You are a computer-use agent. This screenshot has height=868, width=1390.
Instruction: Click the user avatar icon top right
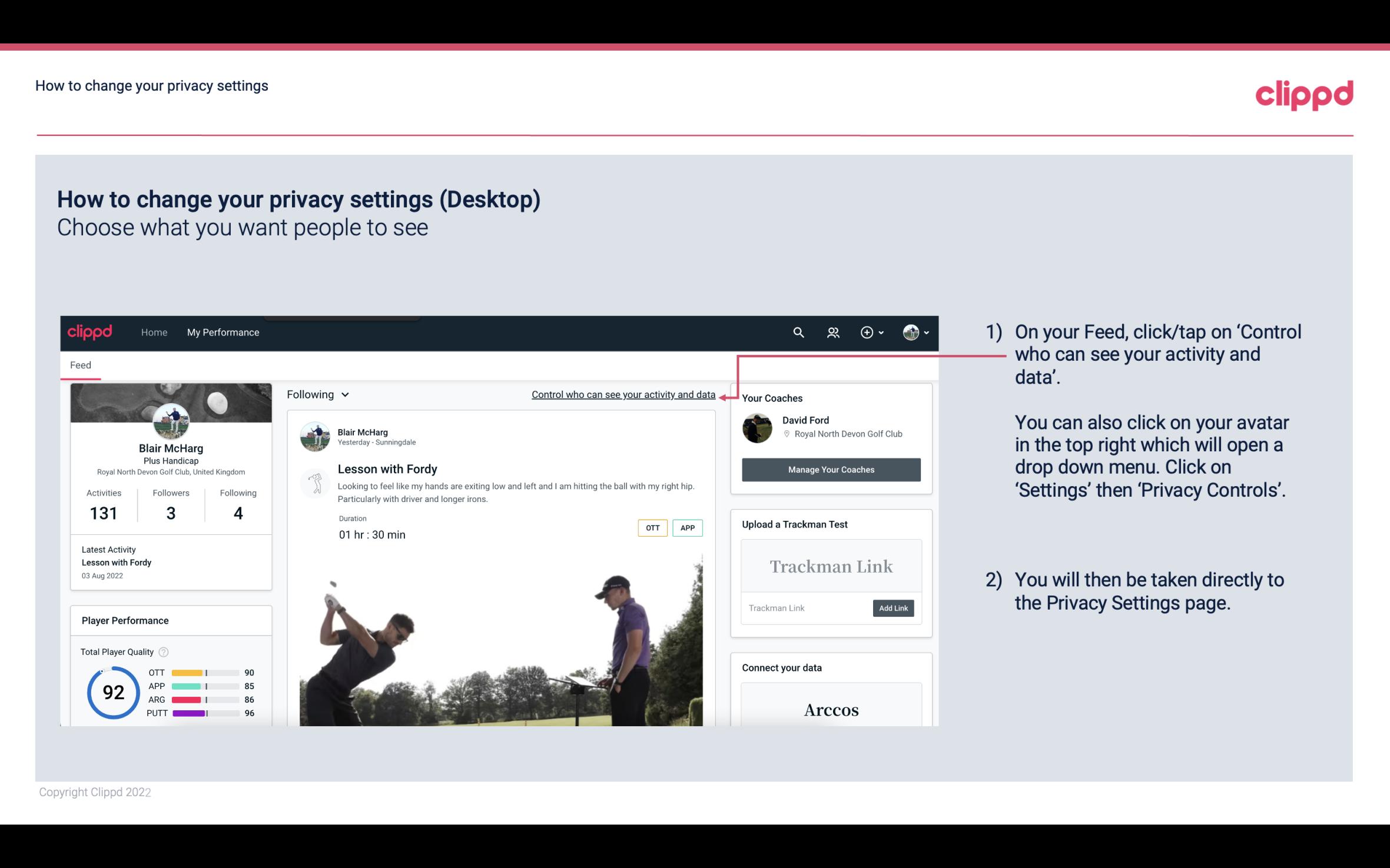click(x=911, y=332)
